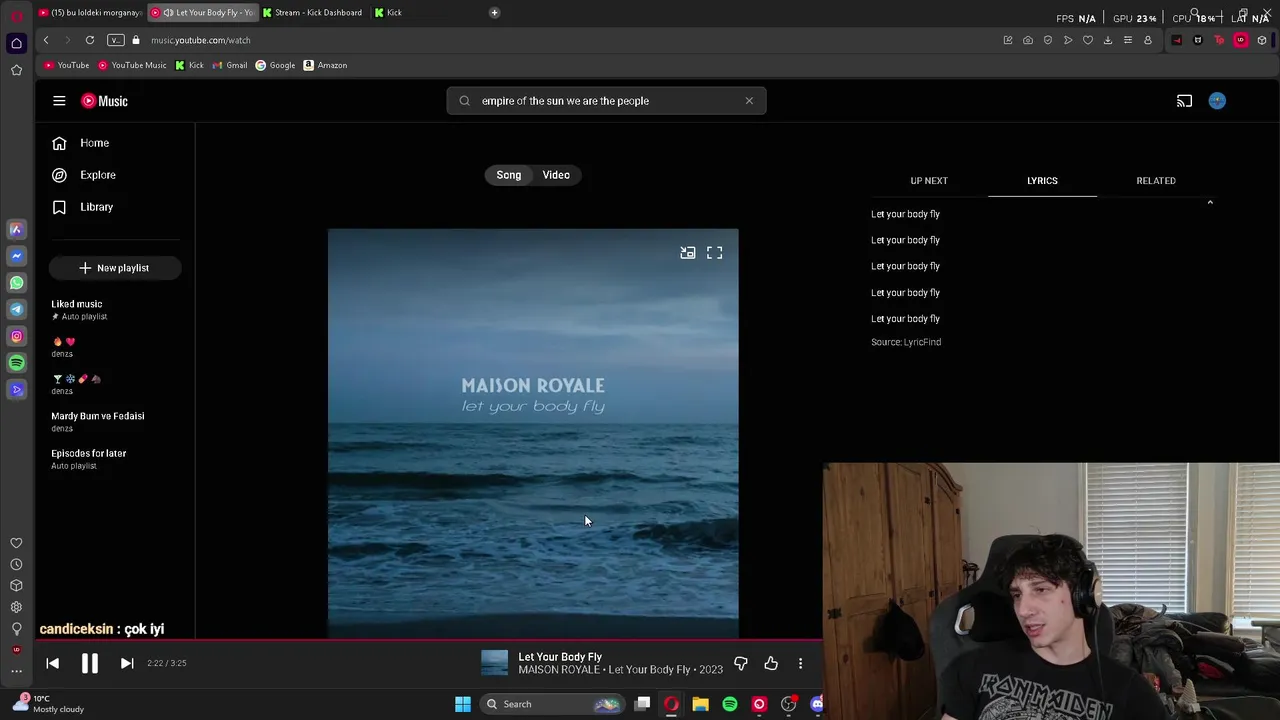Open Spotify in the Opera sidebar
This screenshot has width=1280, height=720.
tap(16, 363)
